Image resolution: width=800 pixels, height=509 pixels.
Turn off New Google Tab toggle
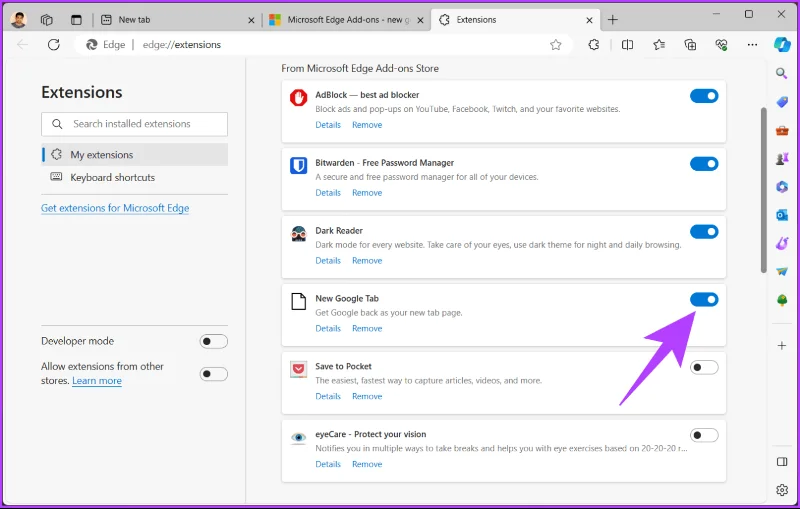coord(704,299)
